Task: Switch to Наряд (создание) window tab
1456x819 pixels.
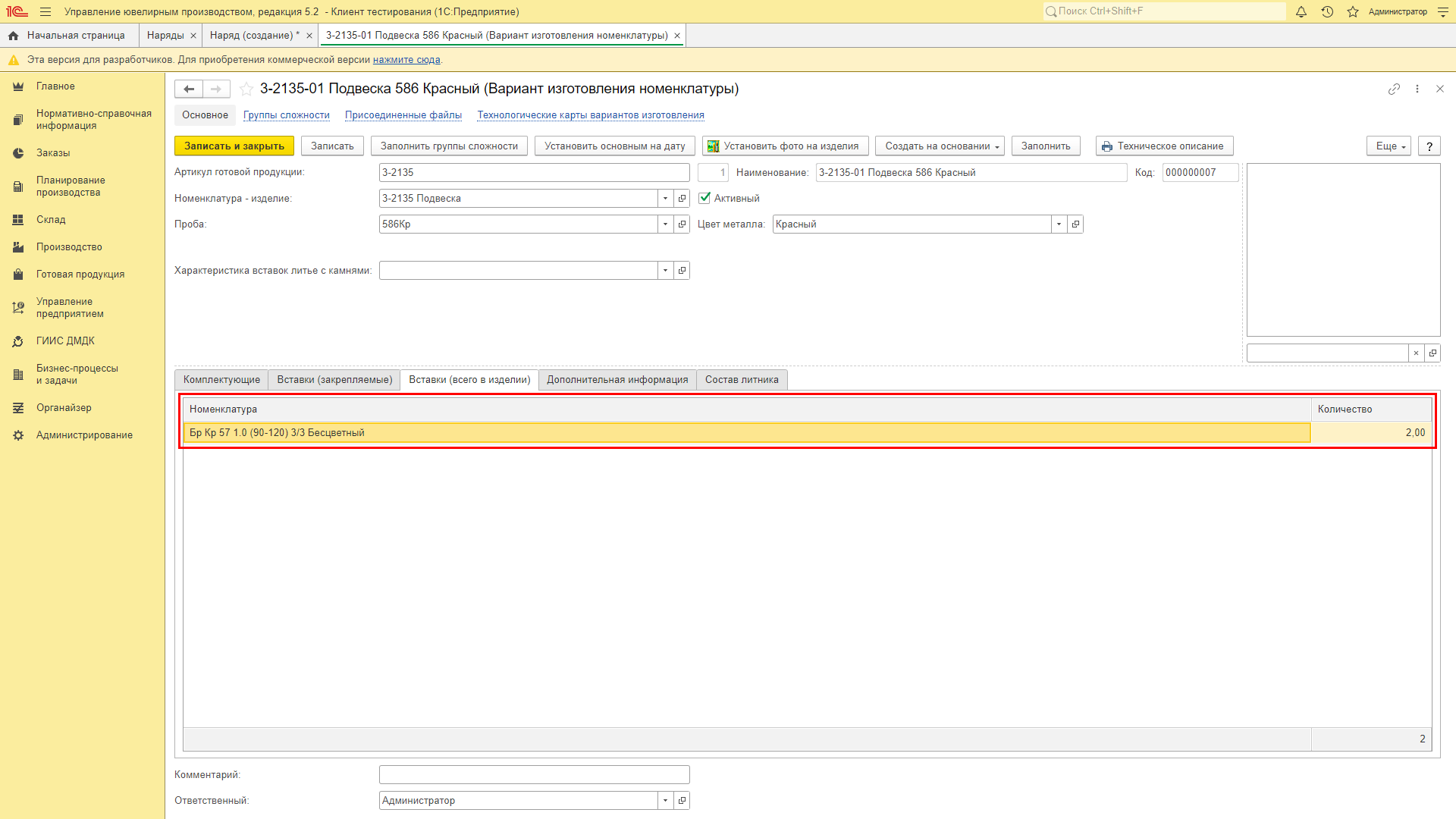Action: pyautogui.click(x=254, y=36)
